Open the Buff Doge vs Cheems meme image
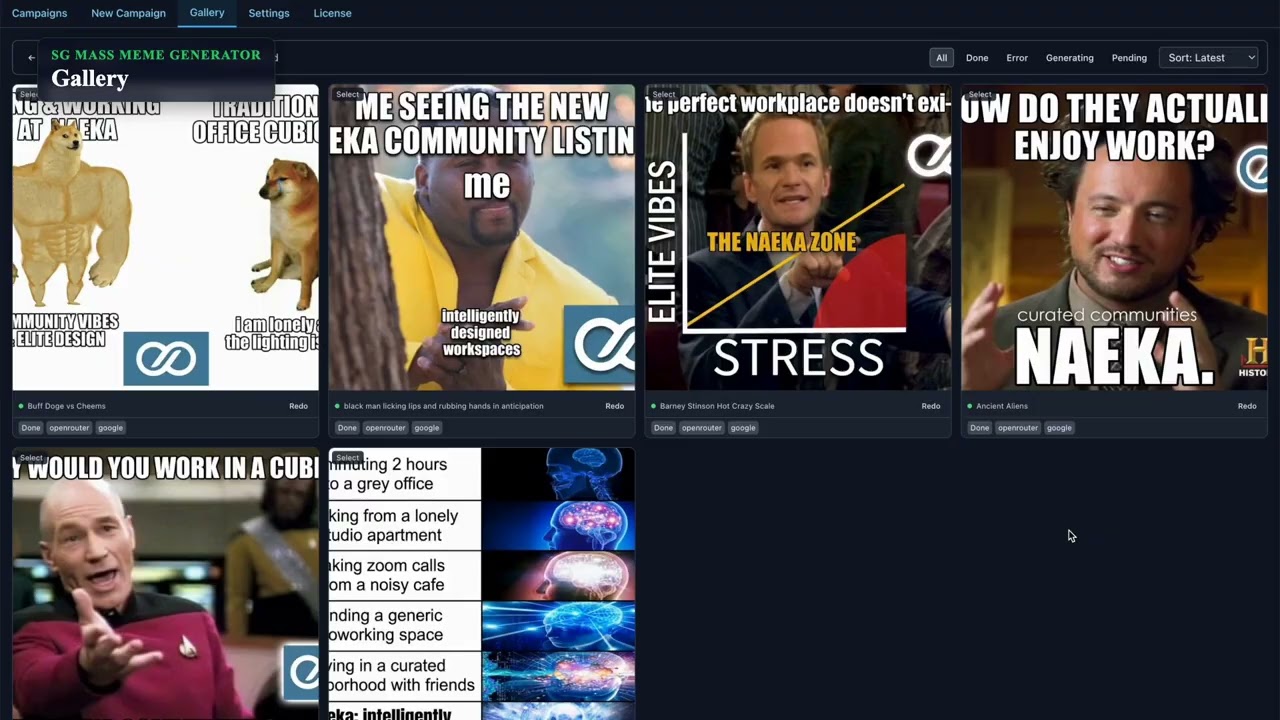Viewport: 1280px width, 720px height. pyautogui.click(x=166, y=238)
